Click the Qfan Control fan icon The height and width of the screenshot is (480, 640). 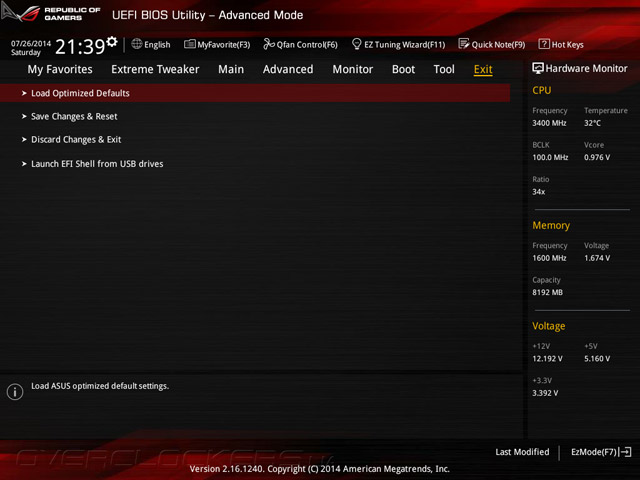click(x=269, y=44)
